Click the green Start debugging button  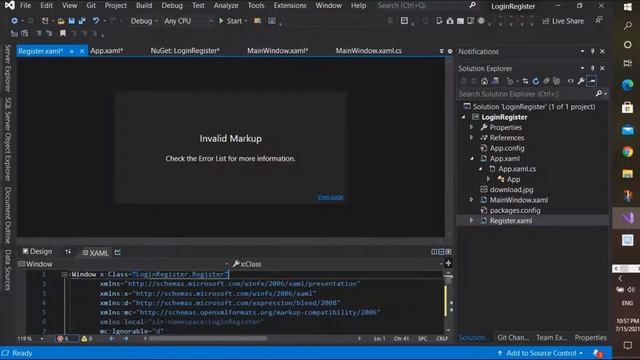click(x=231, y=21)
